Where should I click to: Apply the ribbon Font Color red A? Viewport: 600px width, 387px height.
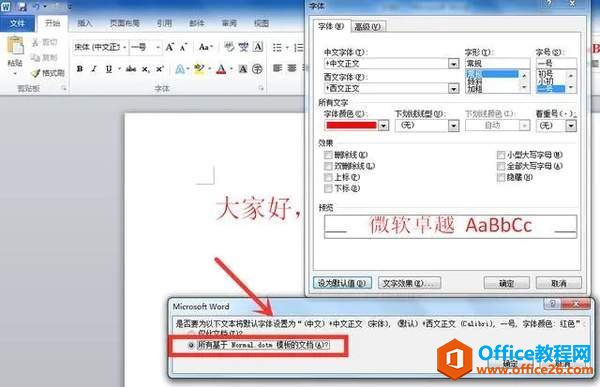click(221, 69)
